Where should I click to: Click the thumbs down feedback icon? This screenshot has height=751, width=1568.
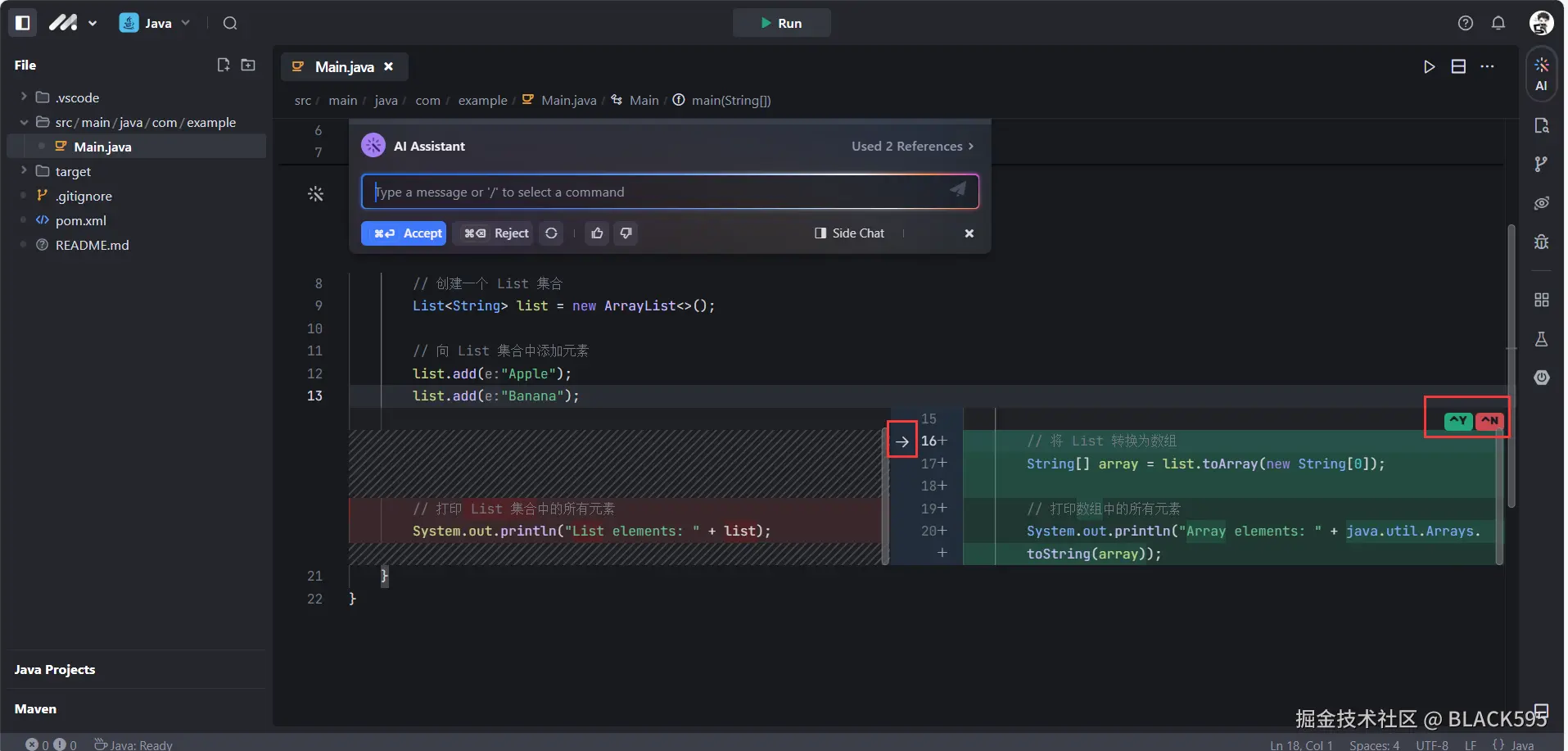pos(626,233)
